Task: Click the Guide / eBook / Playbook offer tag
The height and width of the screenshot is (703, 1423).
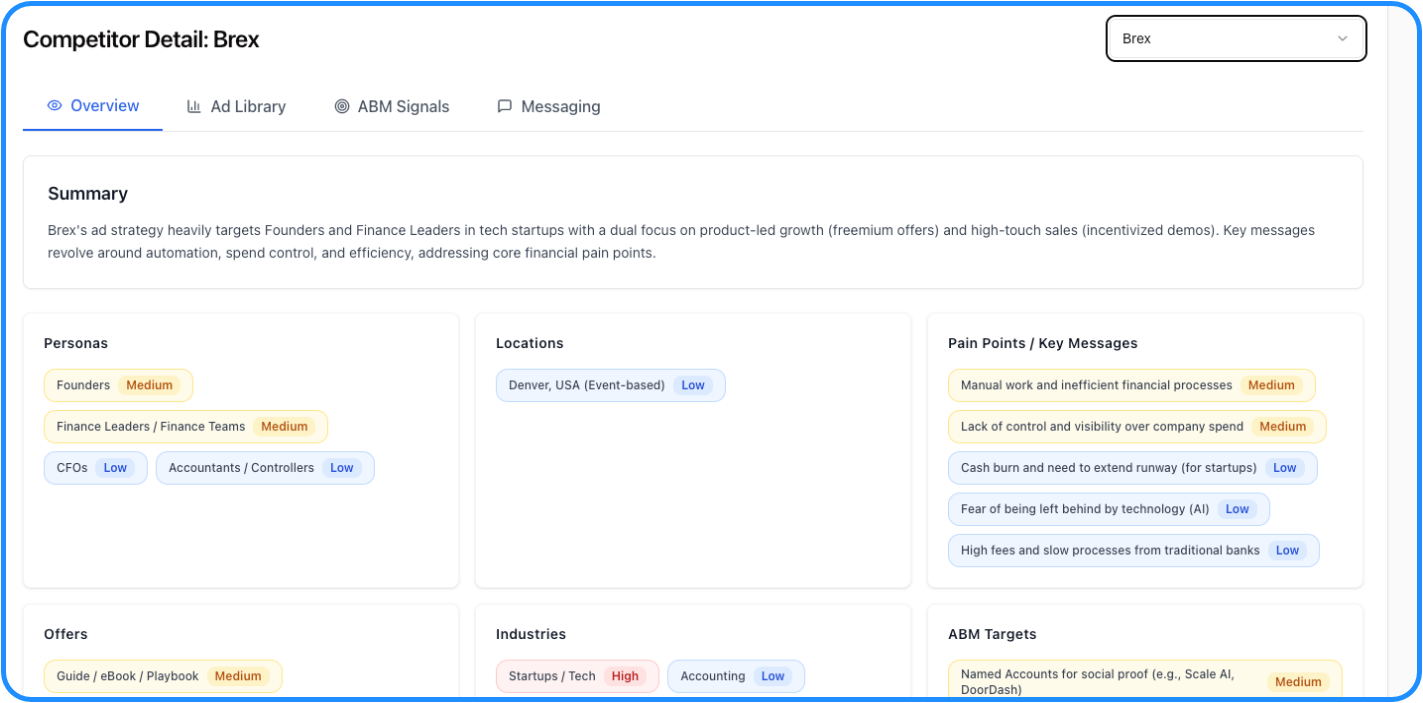Action: point(162,676)
